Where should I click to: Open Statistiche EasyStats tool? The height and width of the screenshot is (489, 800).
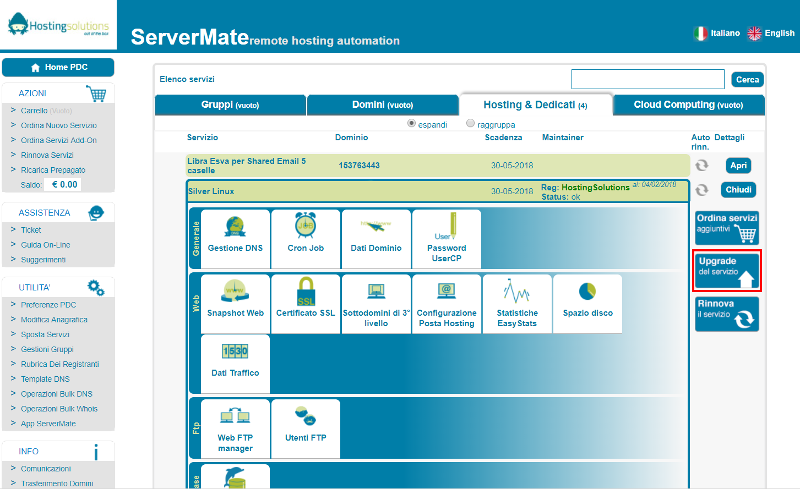pos(517,304)
